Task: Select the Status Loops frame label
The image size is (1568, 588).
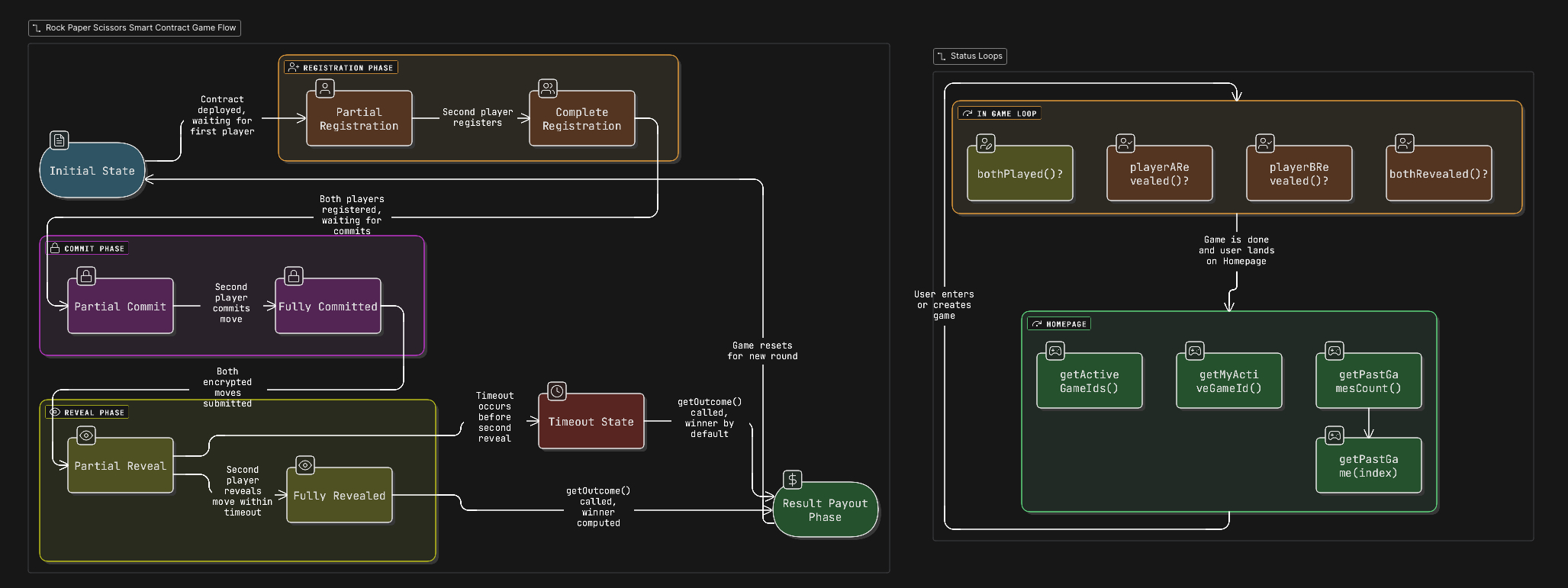Action: click(970, 56)
